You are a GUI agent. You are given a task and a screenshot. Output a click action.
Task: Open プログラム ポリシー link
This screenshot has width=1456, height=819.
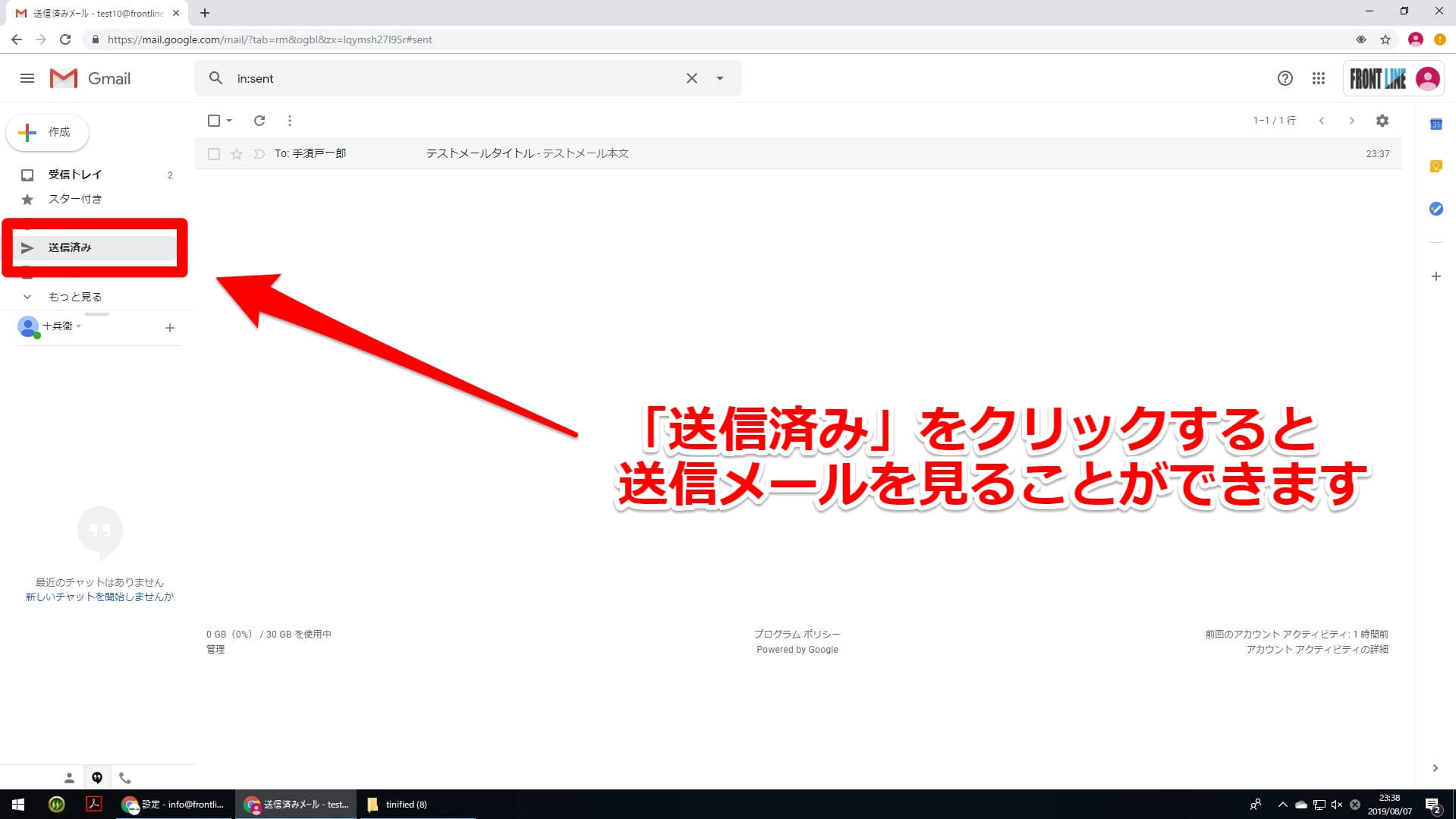pos(797,634)
